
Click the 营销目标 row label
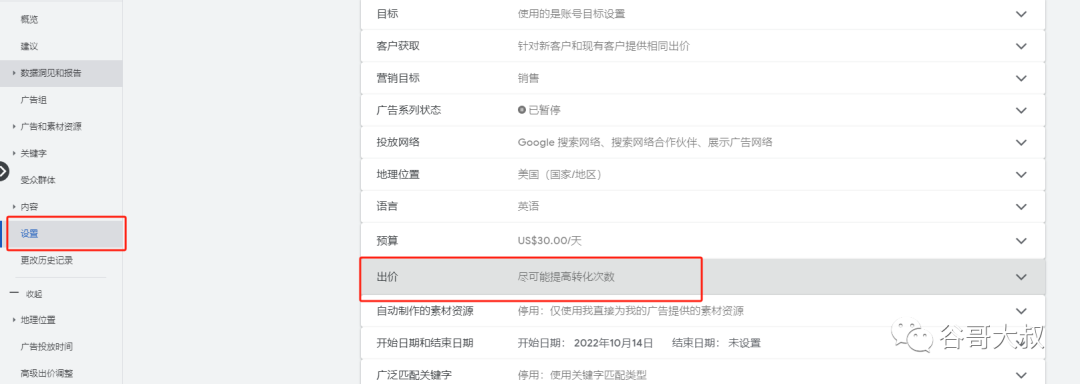pyautogui.click(x=398, y=78)
